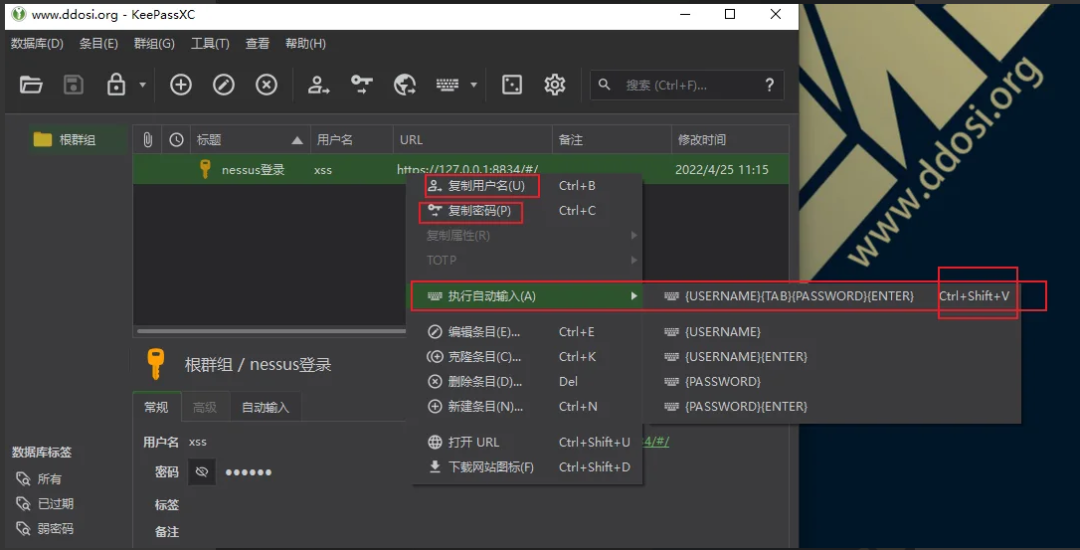This screenshot has height=550, width=1080.
Task: Toggle password visibility eye icon
Action: [202, 472]
